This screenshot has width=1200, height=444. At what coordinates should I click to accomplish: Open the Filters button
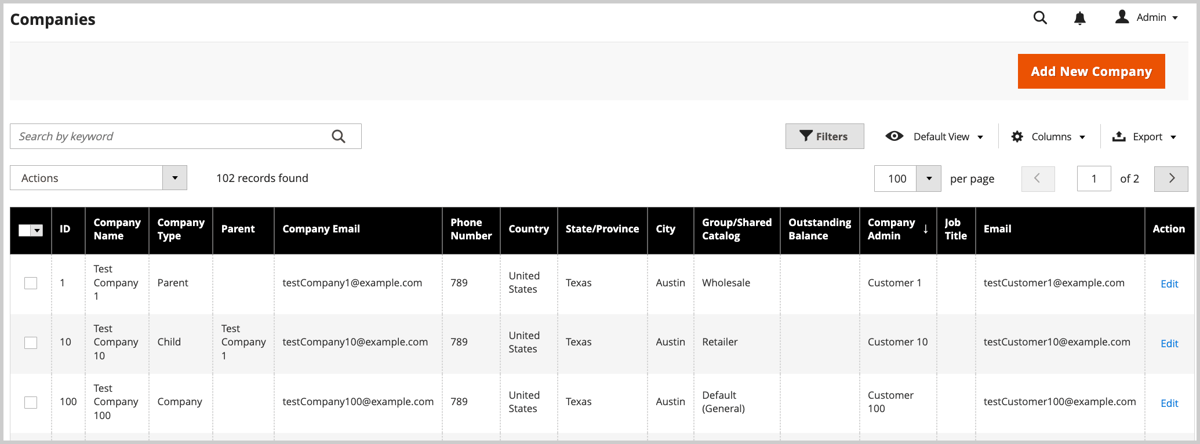click(x=824, y=137)
